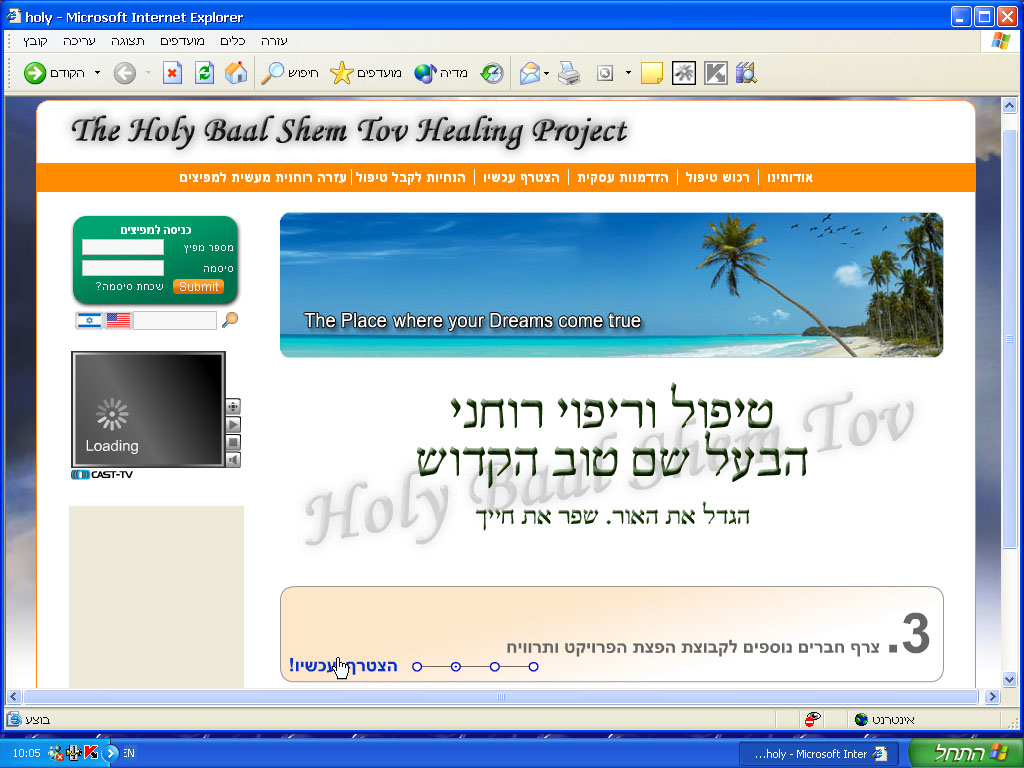Select fourth slide indicator circle
This screenshot has width=1024, height=768.
pyautogui.click(x=534, y=667)
